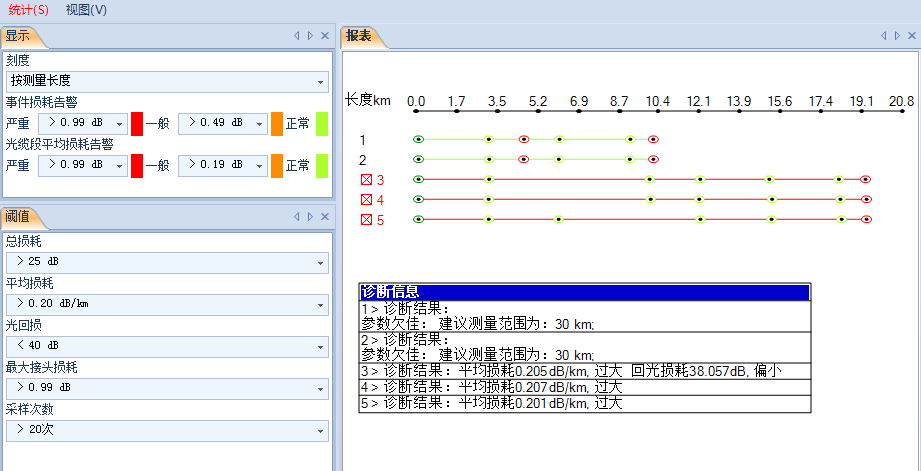Close the 阈值 panel with X icon

click(324, 216)
